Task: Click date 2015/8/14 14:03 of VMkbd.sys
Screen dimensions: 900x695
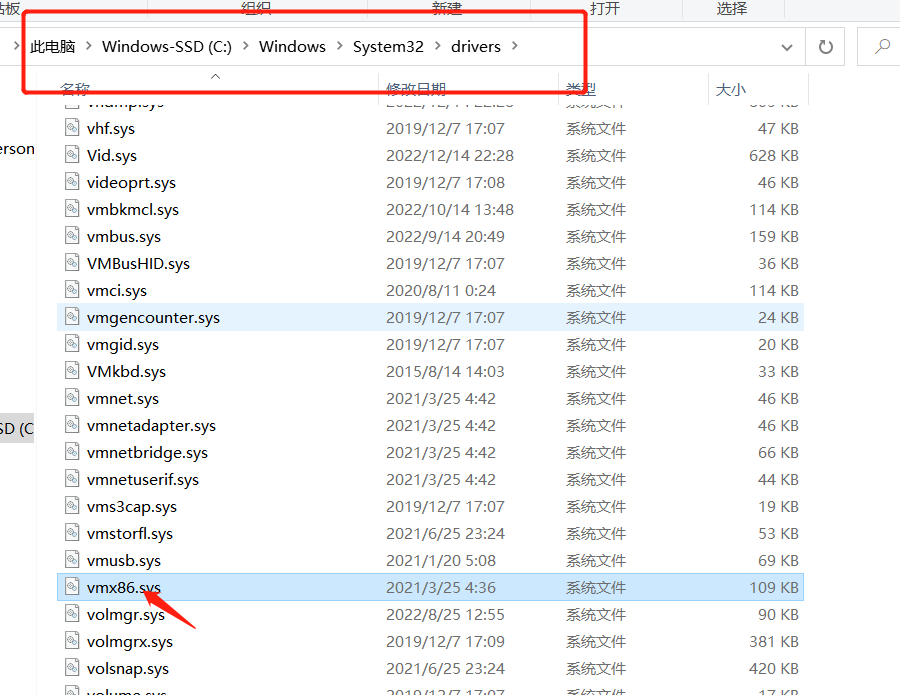Action: 445,372
